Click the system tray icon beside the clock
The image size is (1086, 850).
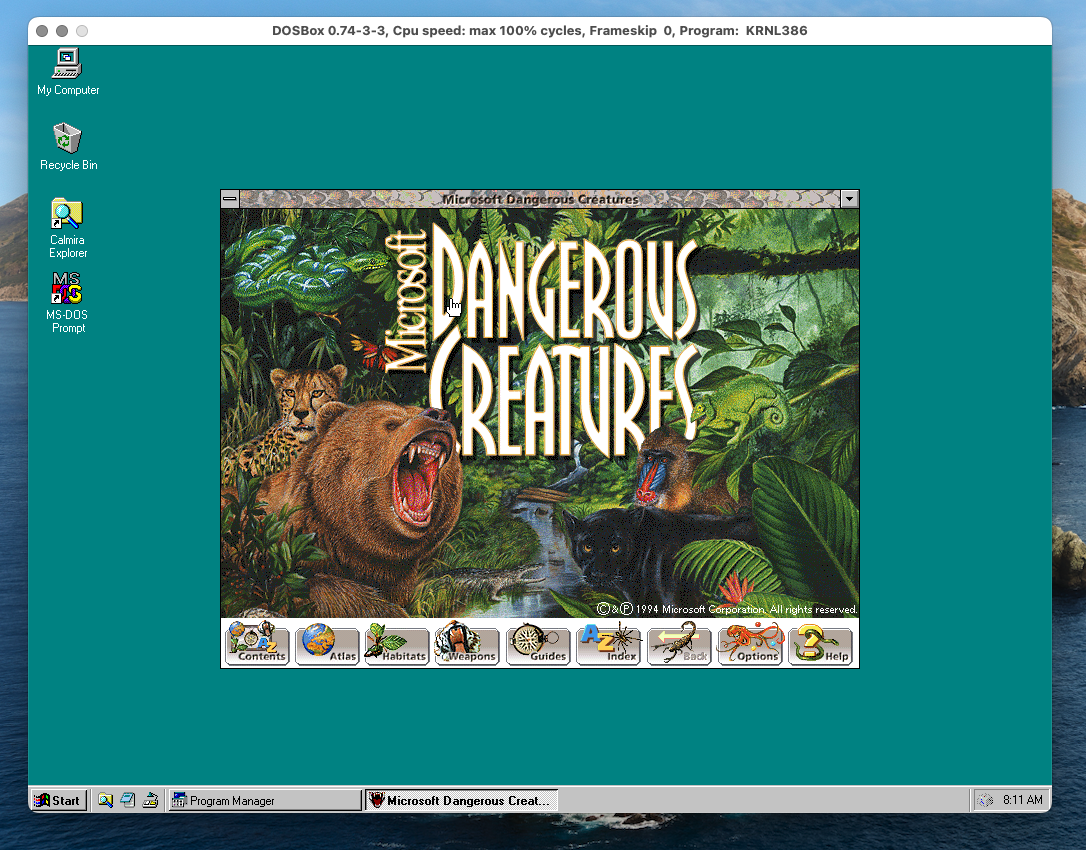pyautogui.click(x=984, y=801)
